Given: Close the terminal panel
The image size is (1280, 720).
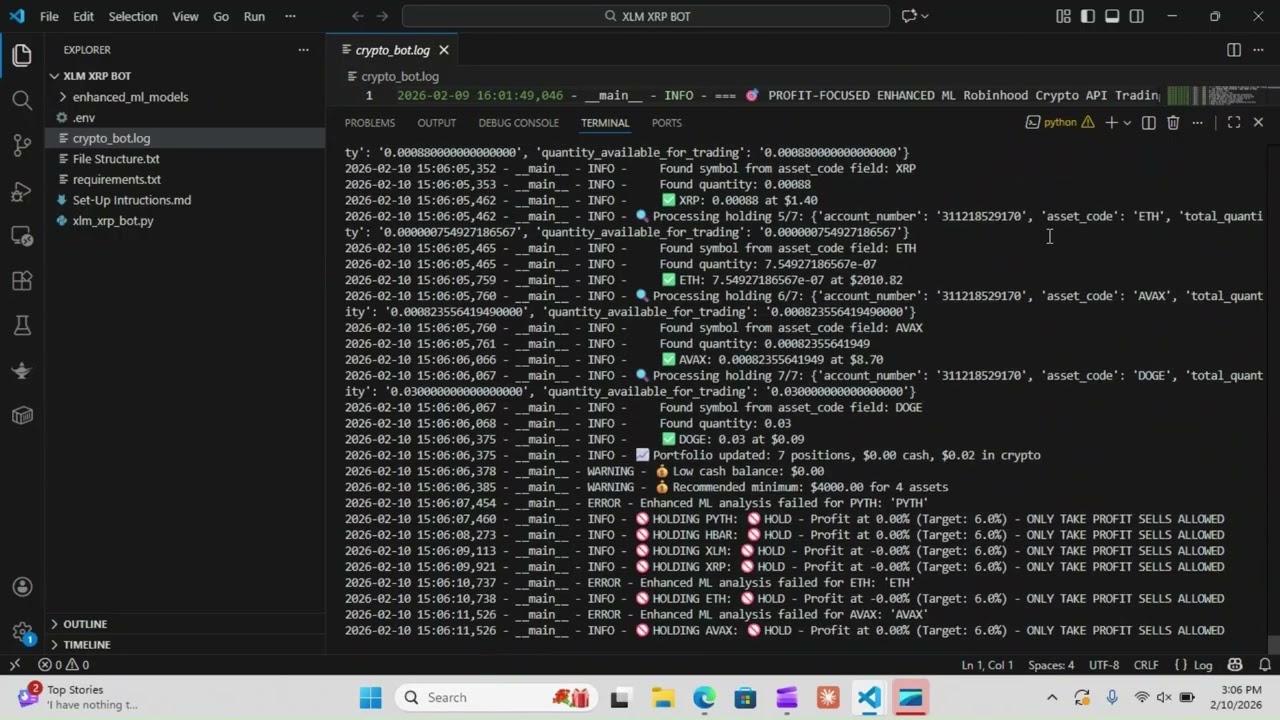Looking at the screenshot, I should coord(1258,122).
